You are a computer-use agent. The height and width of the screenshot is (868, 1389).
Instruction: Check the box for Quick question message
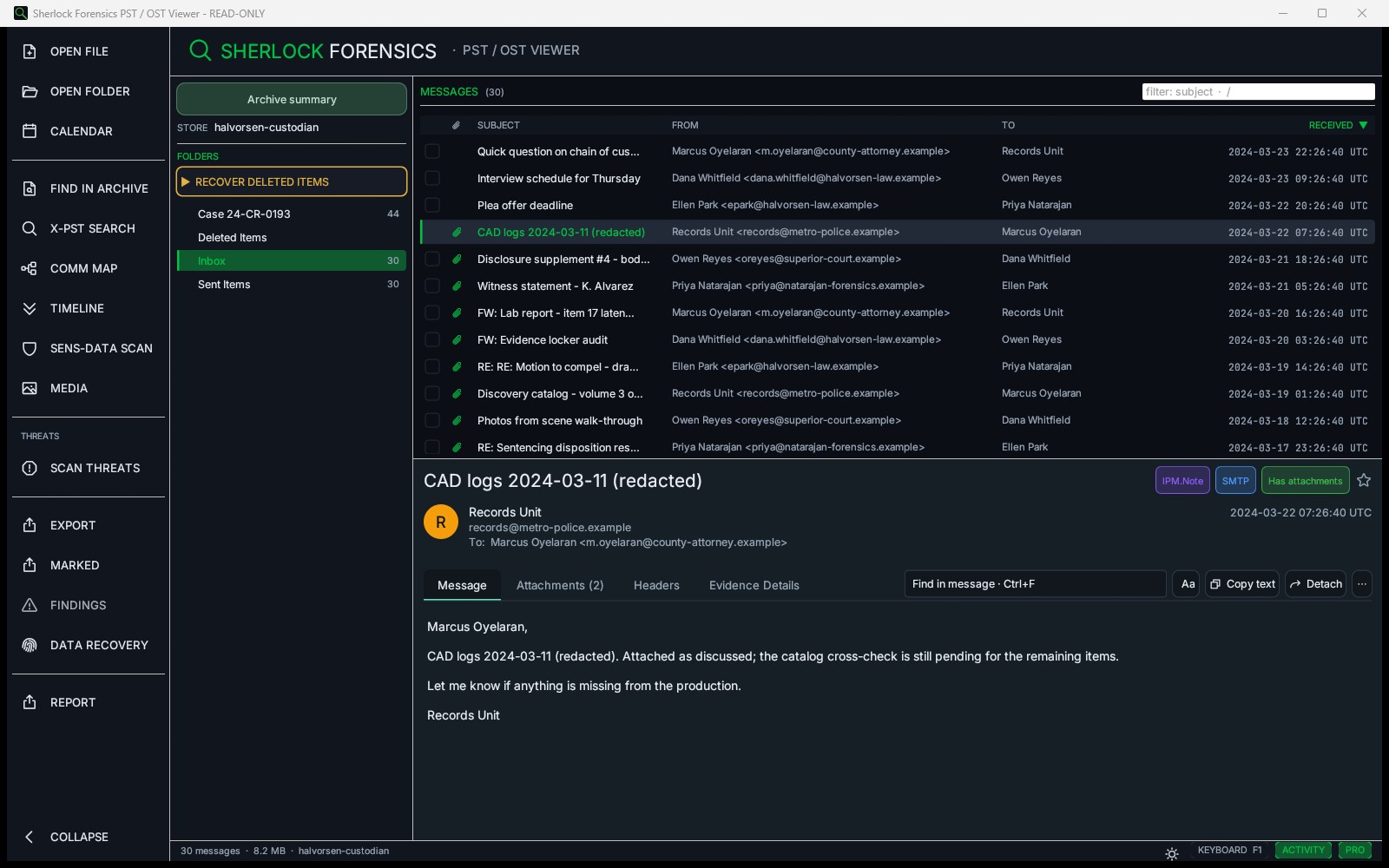click(432, 151)
